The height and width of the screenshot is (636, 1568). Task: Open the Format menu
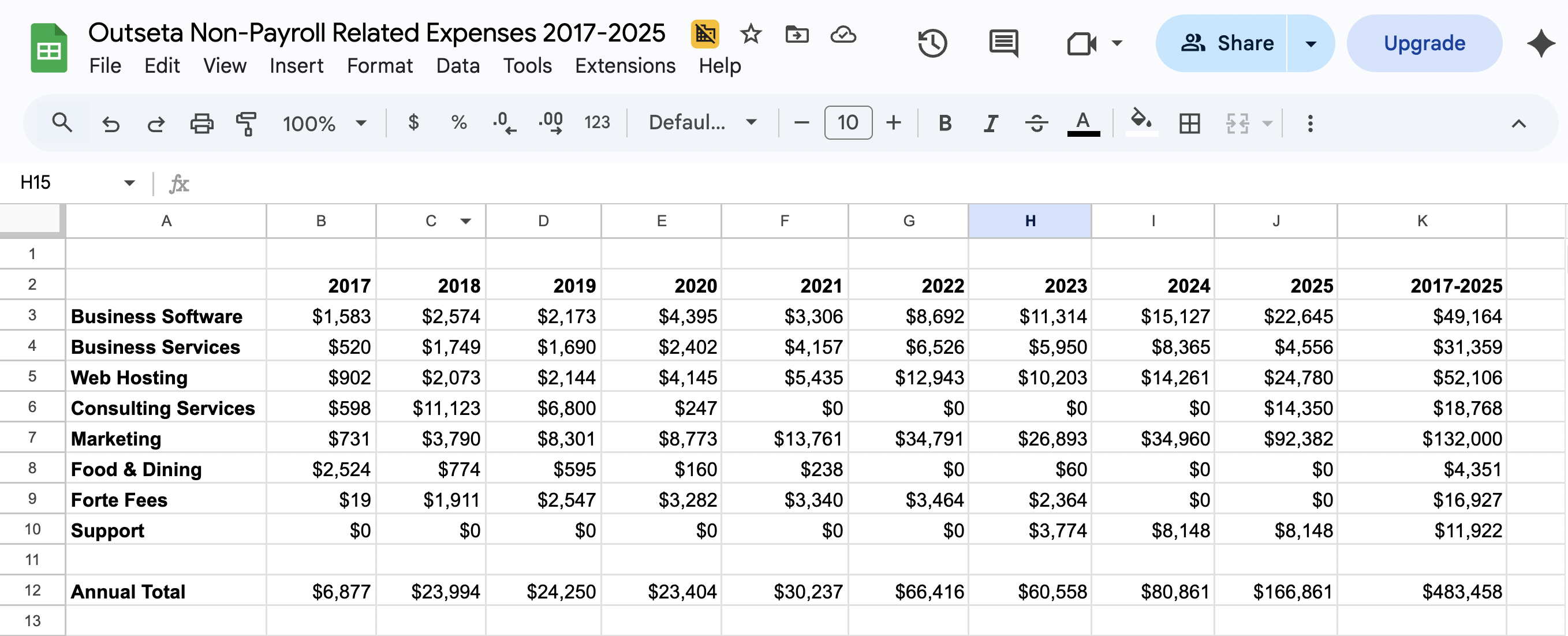click(379, 66)
